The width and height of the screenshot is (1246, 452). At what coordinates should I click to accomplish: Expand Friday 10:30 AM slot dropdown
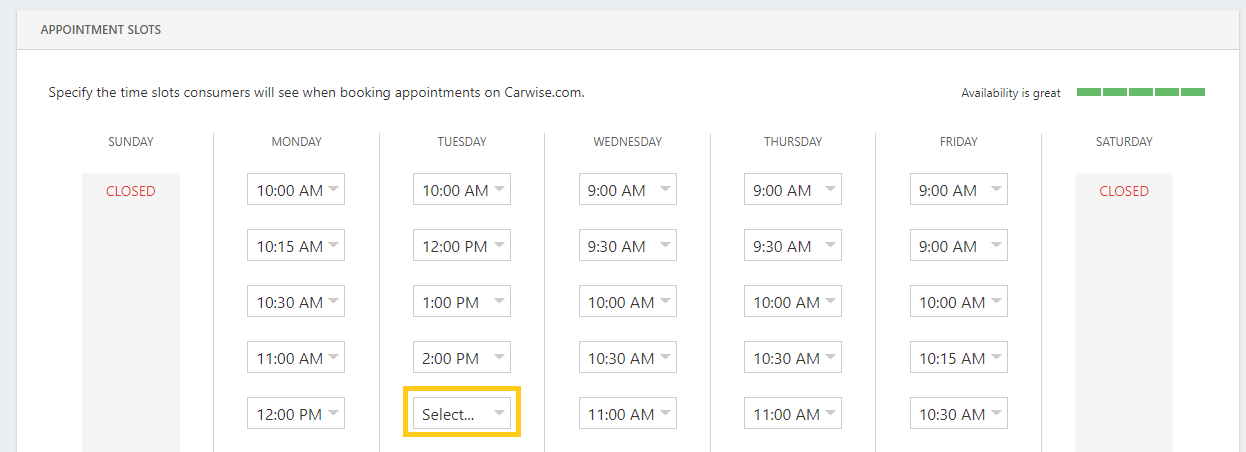pyautogui.click(x=959, y=414)
